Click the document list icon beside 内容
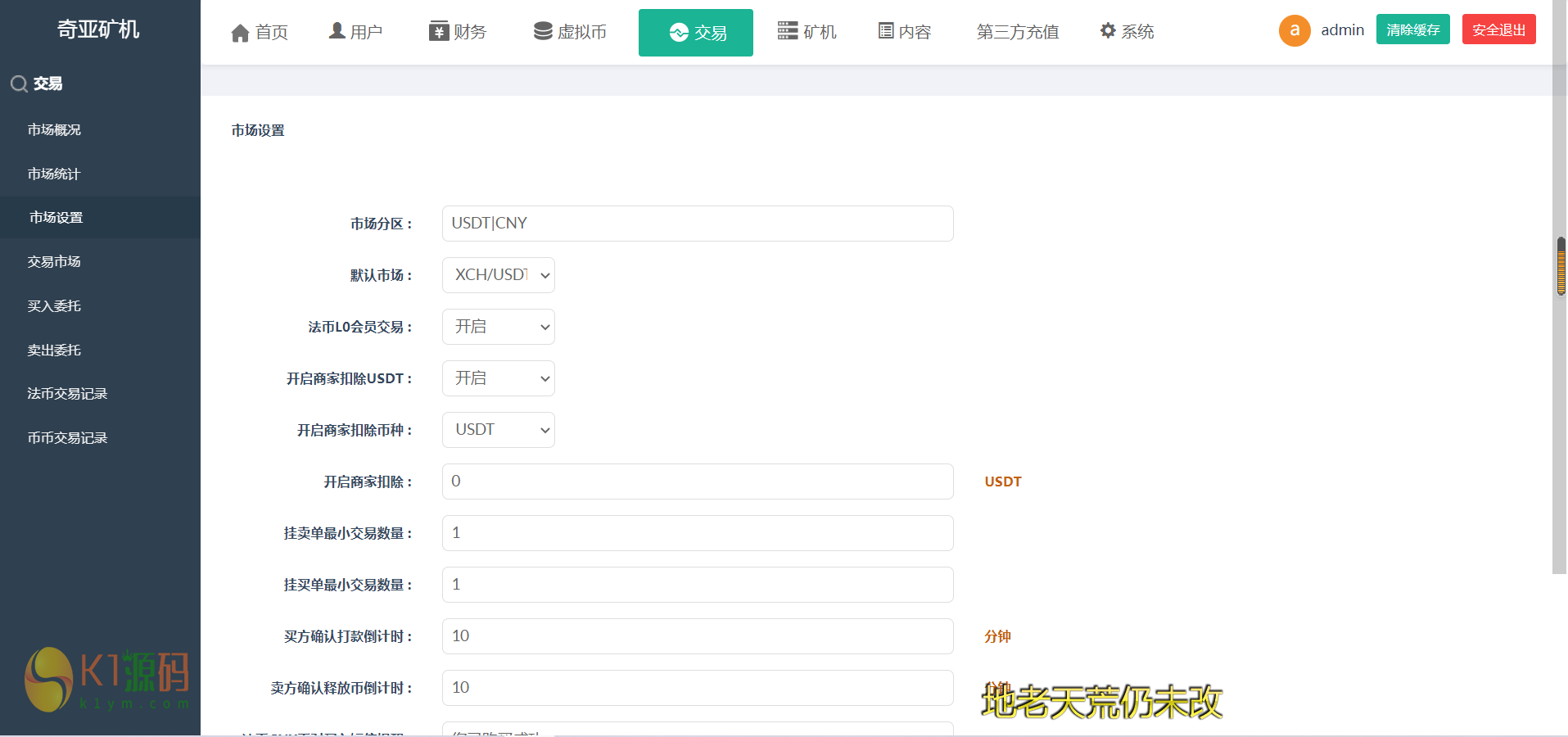This screenshot has height=737, width=1568. [886, 31]
